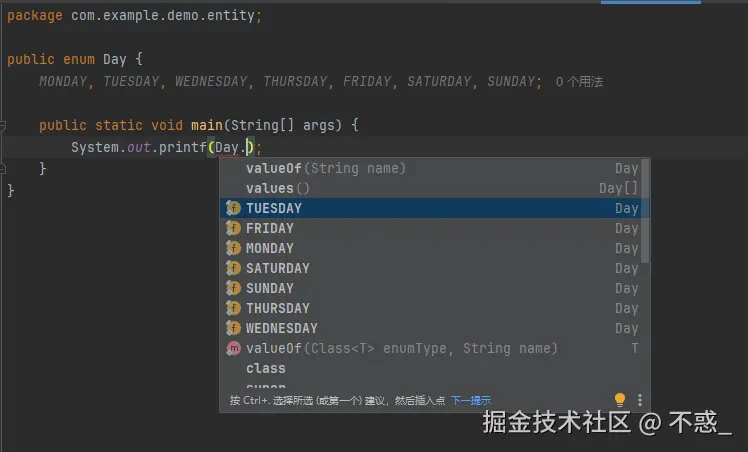Screen dimensions: 748x452
Task: Click the MONDAY constant in enum declaration
Action: point(63,82)
